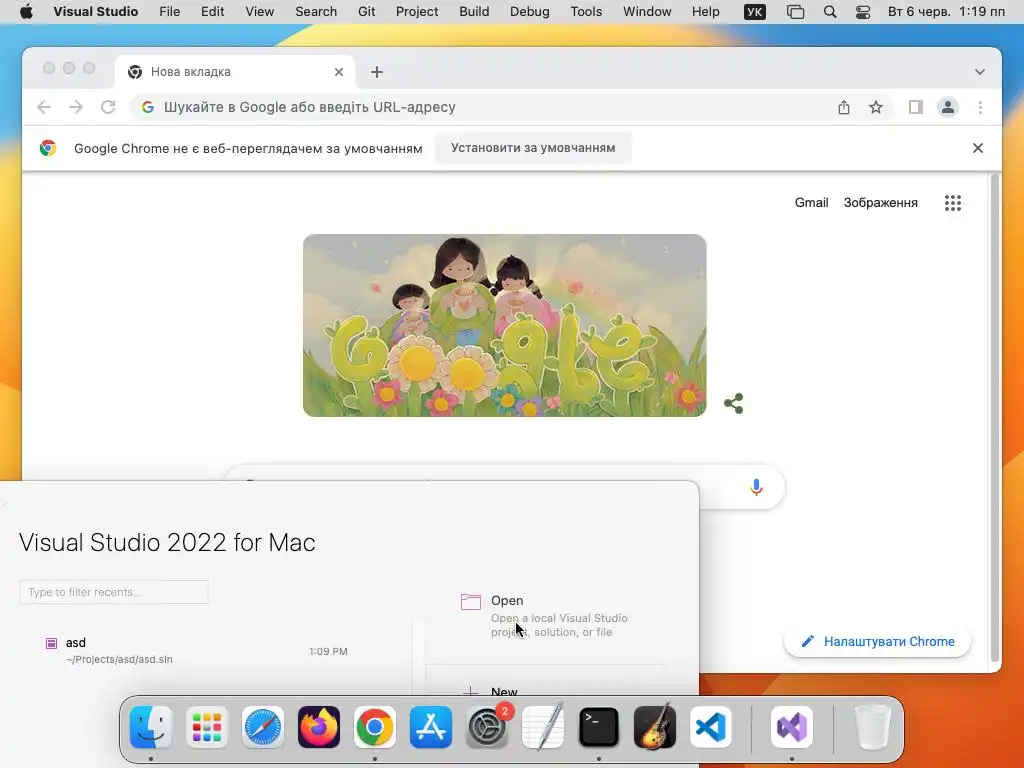Close the Нова вкладка tab

(x=338, y=72)
